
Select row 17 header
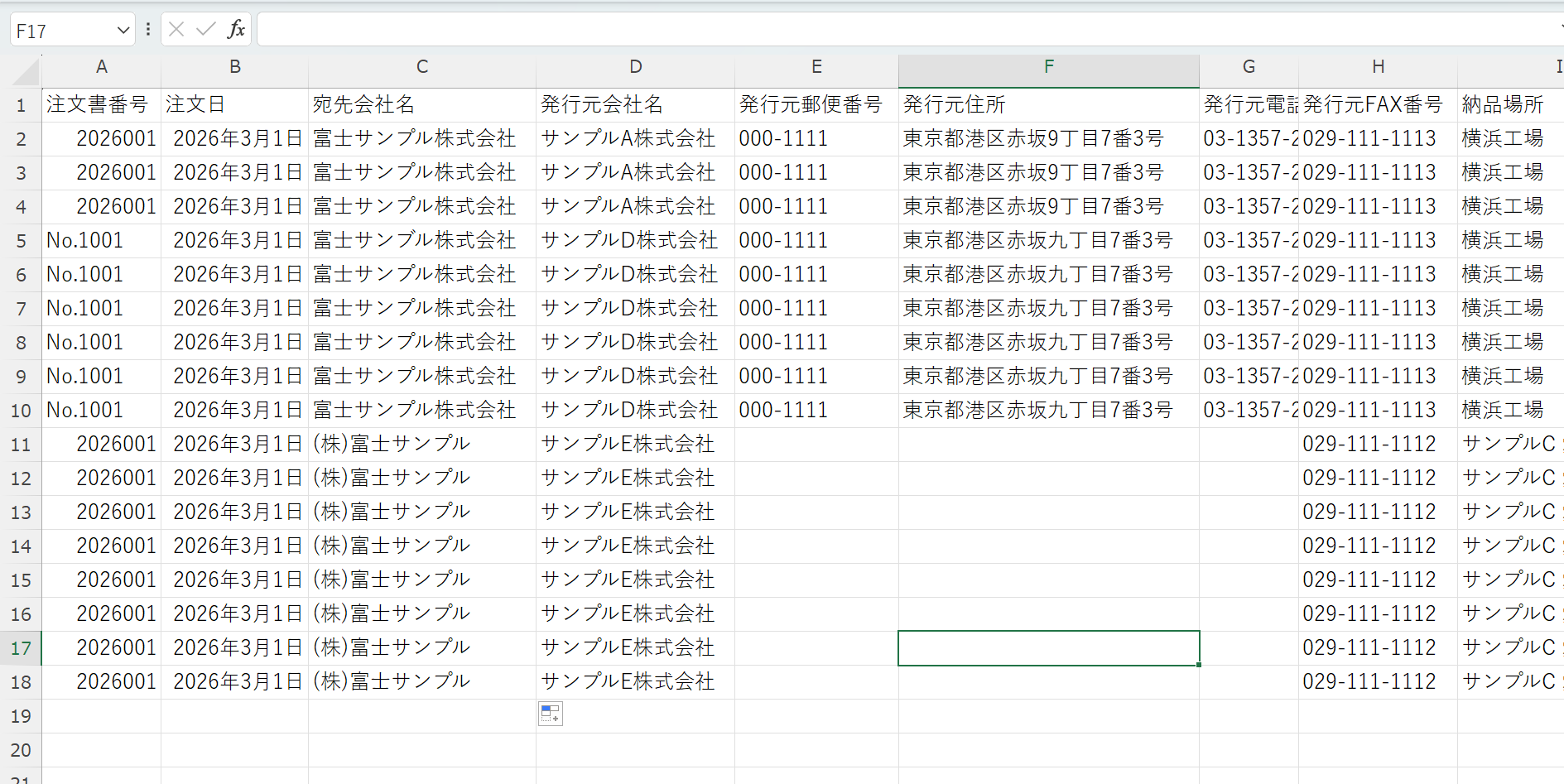22,648
